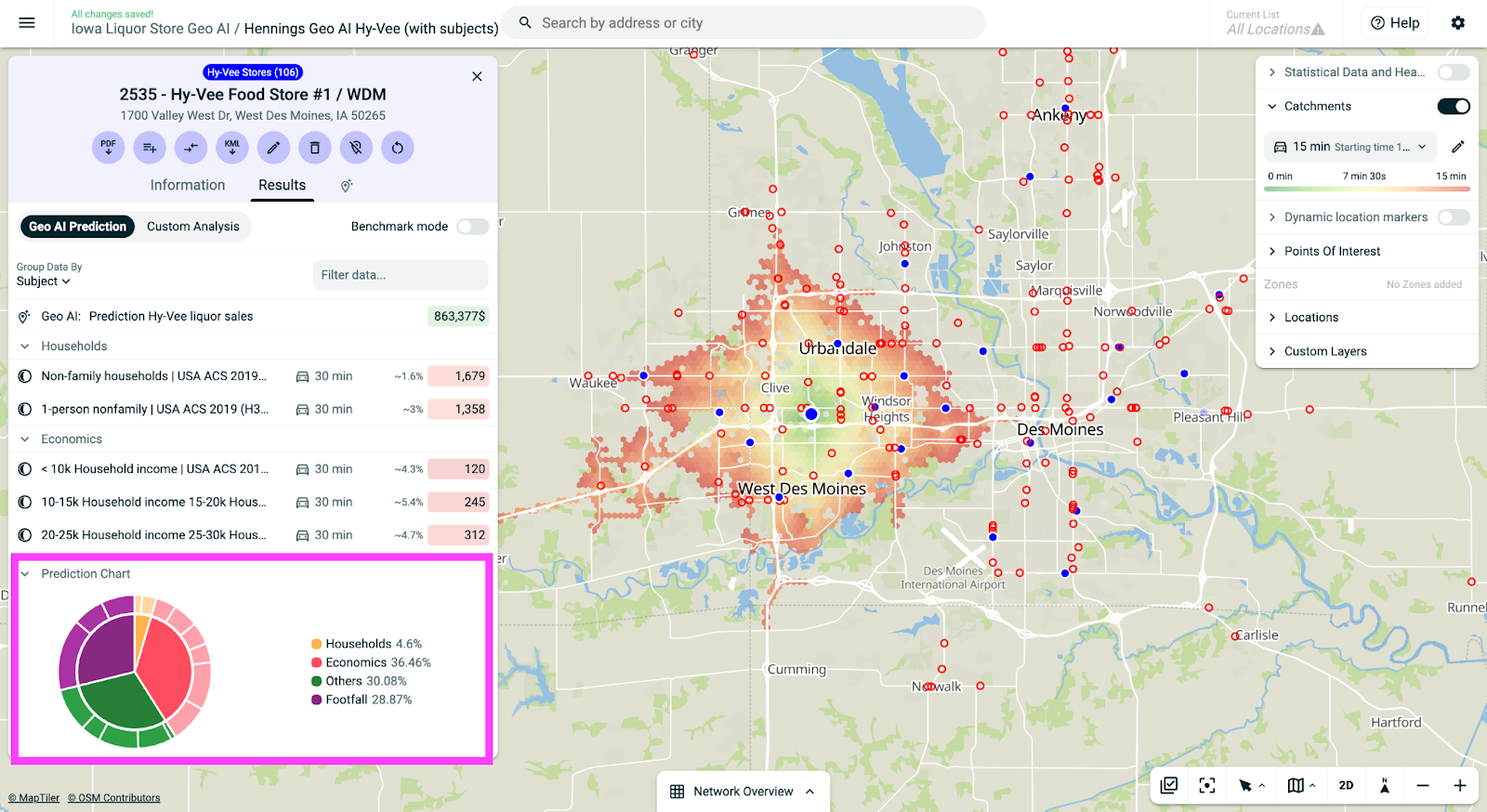The width and height of the screenshot is (1487, 812).
Task: Open the settings gear
Action: click(x=1458, y=23)
